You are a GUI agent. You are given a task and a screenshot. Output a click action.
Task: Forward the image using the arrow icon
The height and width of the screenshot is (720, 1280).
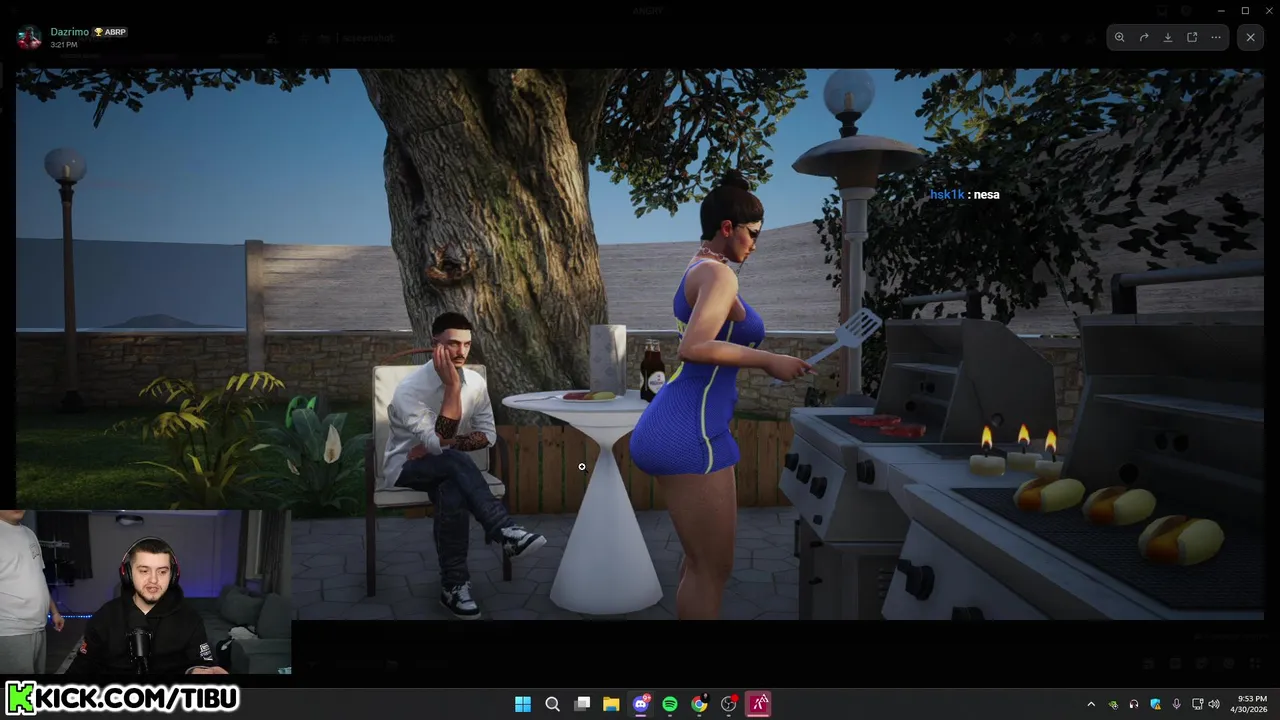pos(1144,37)
